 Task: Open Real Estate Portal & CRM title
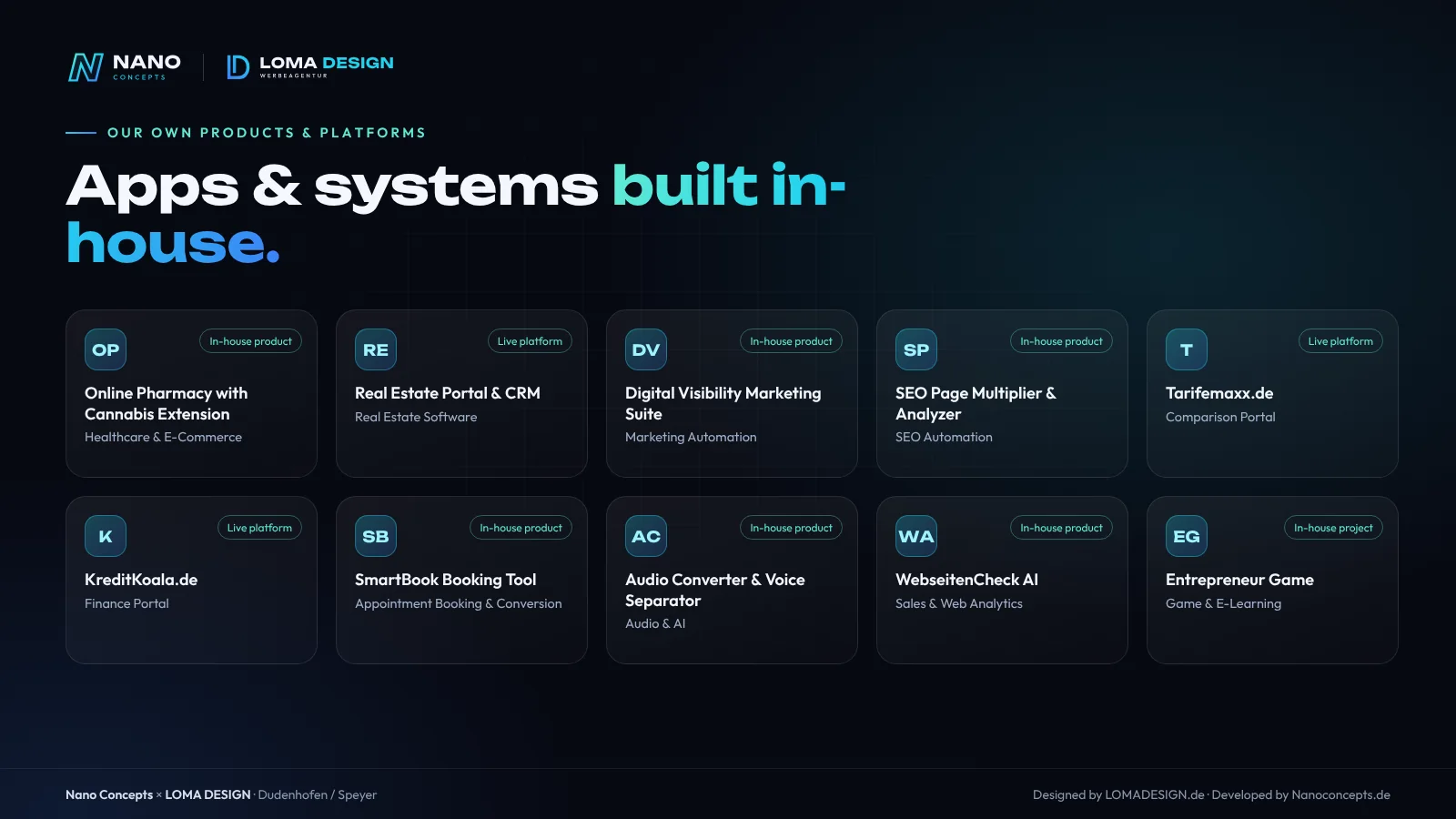pyautogui.click(x=448, y=393)
